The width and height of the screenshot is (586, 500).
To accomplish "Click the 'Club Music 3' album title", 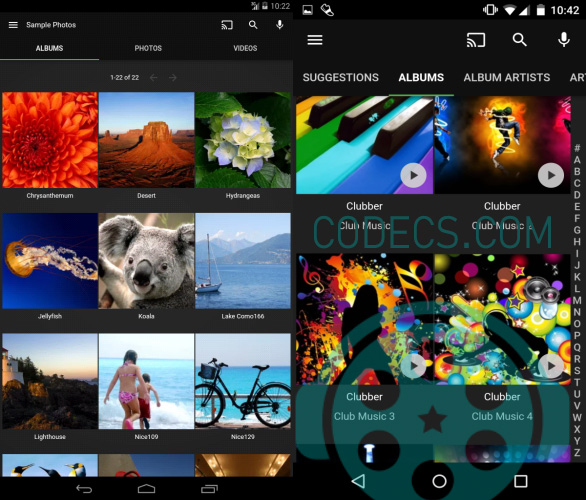I will coord(364,416).
